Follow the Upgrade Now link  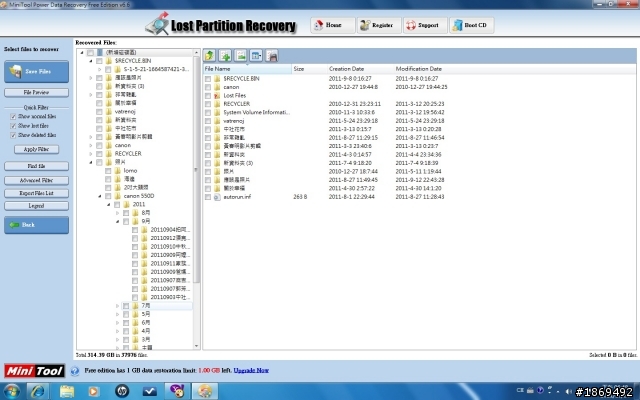[251, 371]
